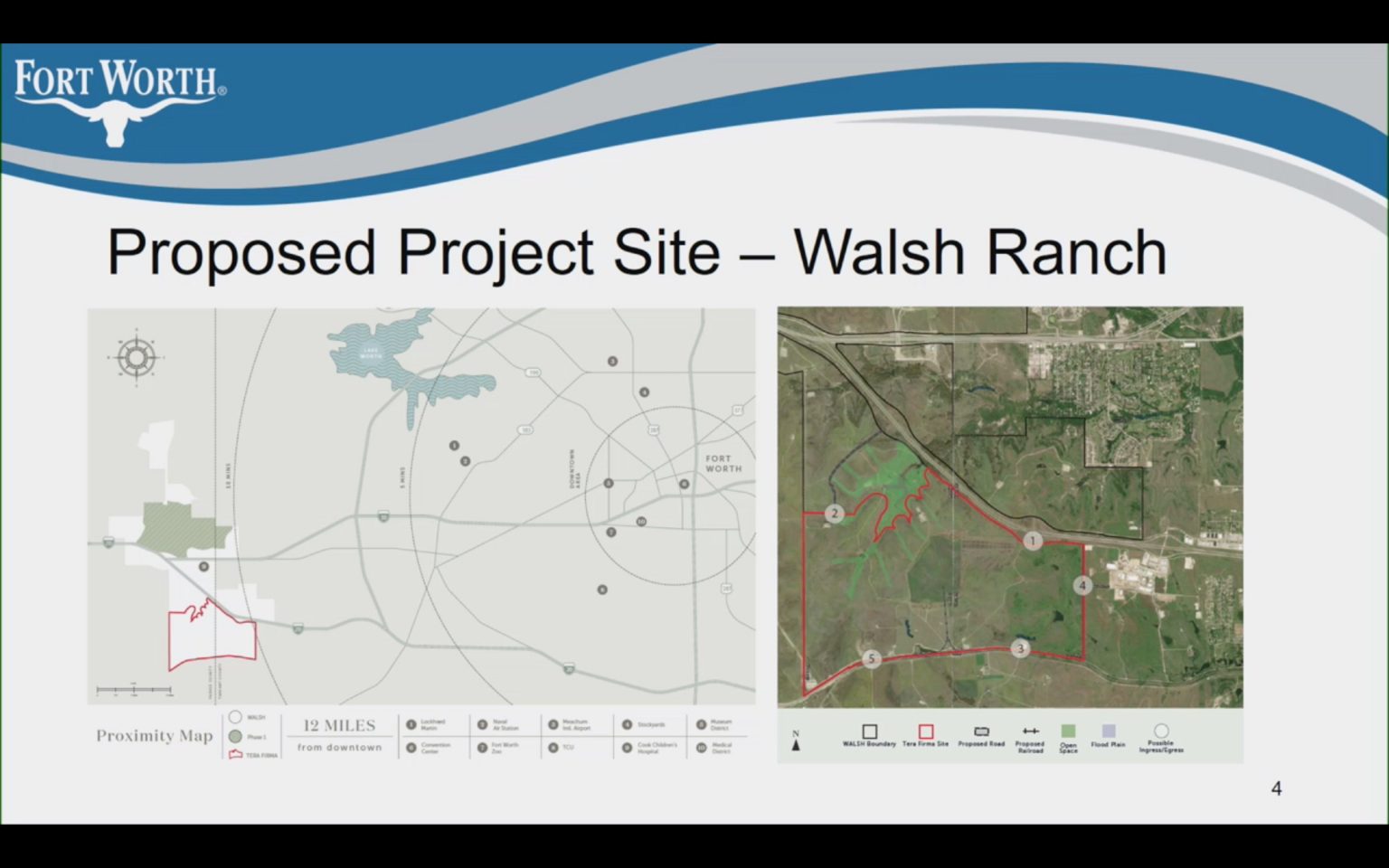Image resolution: width=1389 pixels, height=868 pixels.
Task: Click slide page number 4
Action: point(1276,788)
